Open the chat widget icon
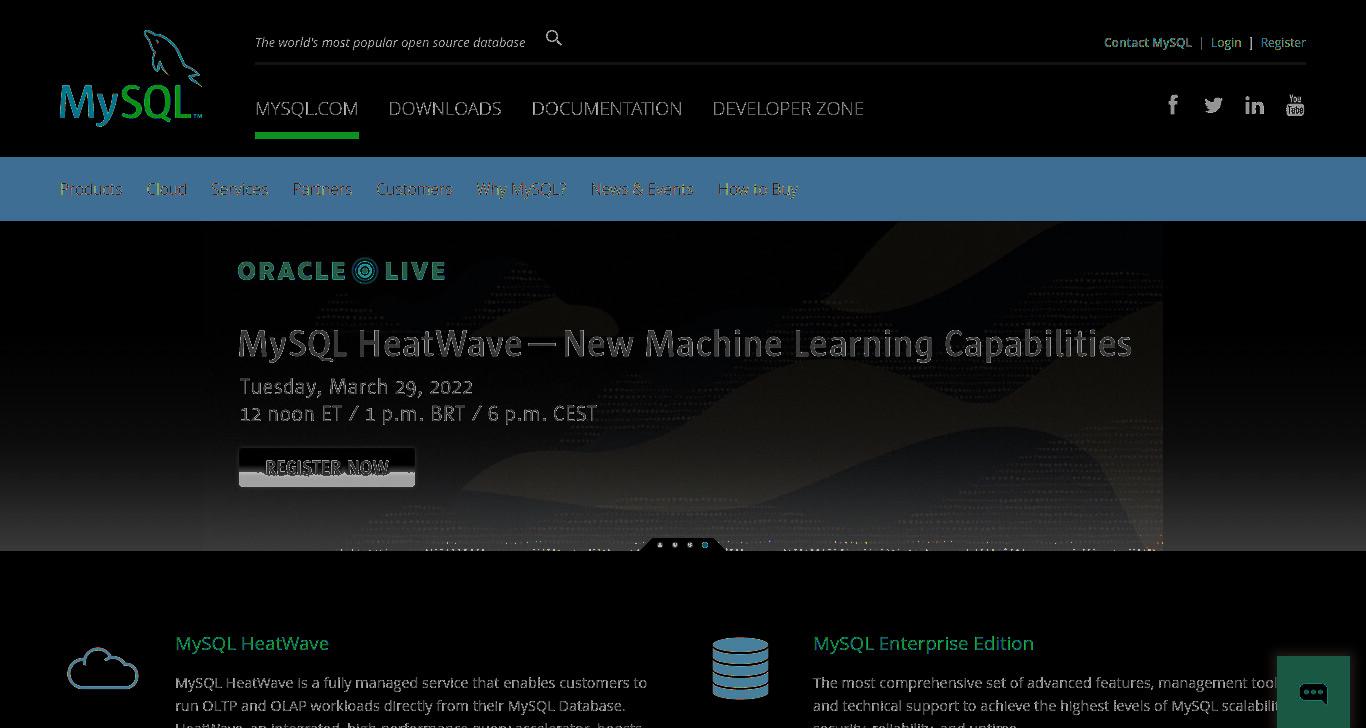1366x728 pixels. coord(1313,692)
